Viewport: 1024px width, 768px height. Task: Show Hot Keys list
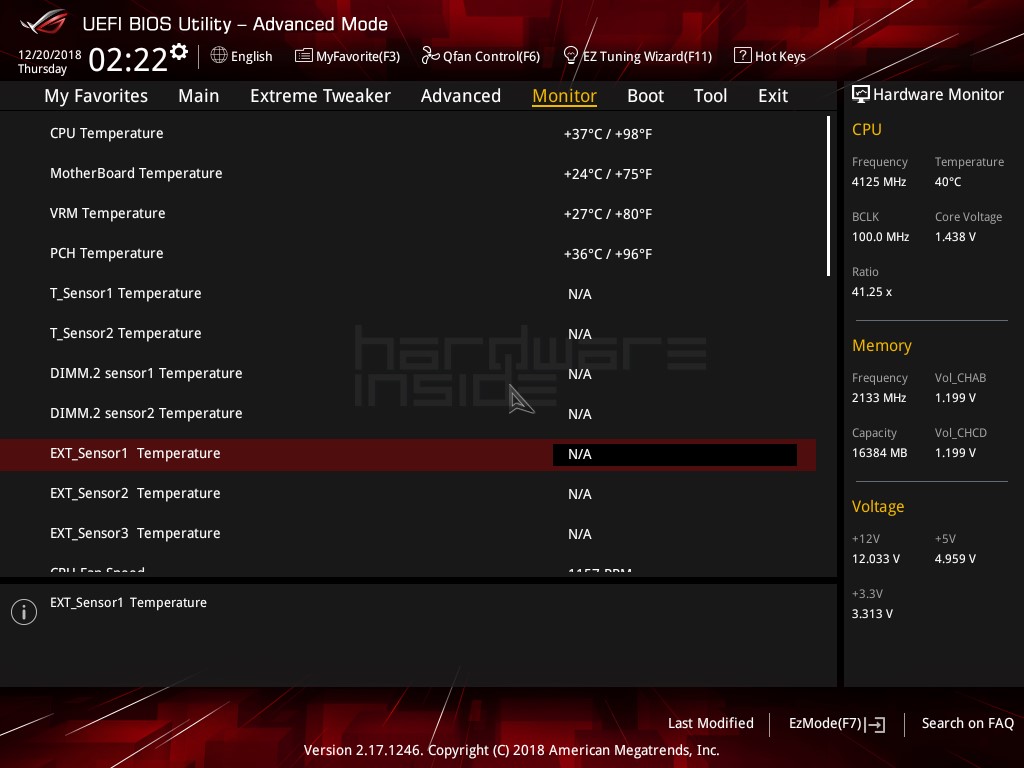pos(780,56)
